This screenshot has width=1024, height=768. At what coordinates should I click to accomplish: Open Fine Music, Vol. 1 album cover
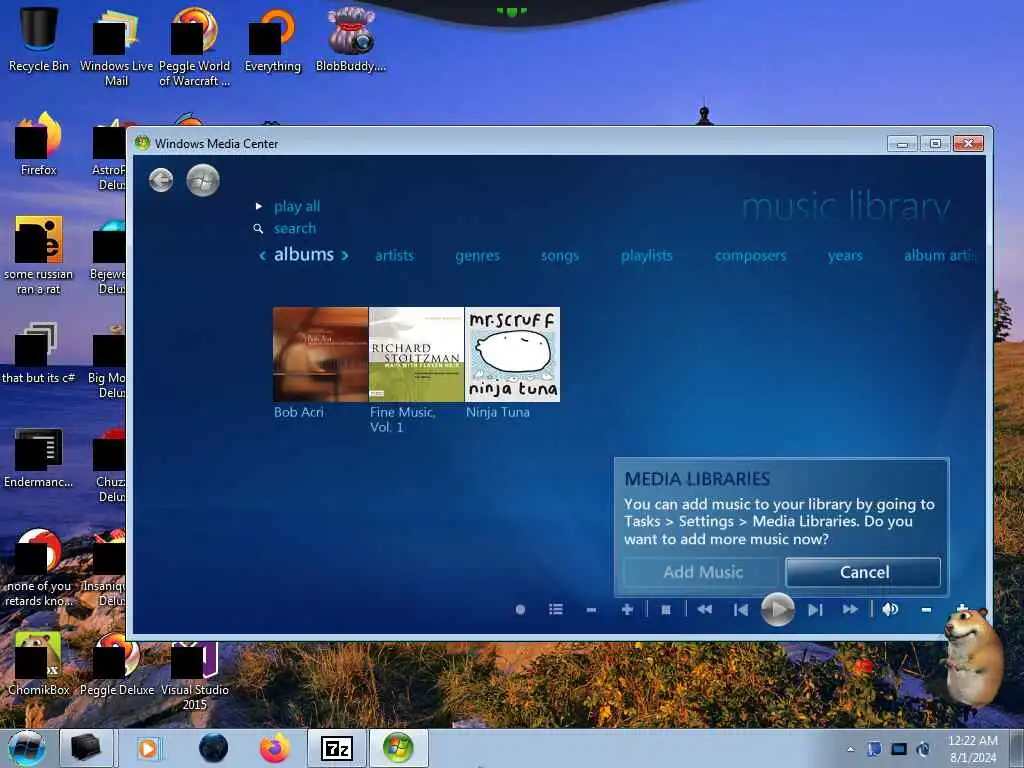[x=417, y=355]
